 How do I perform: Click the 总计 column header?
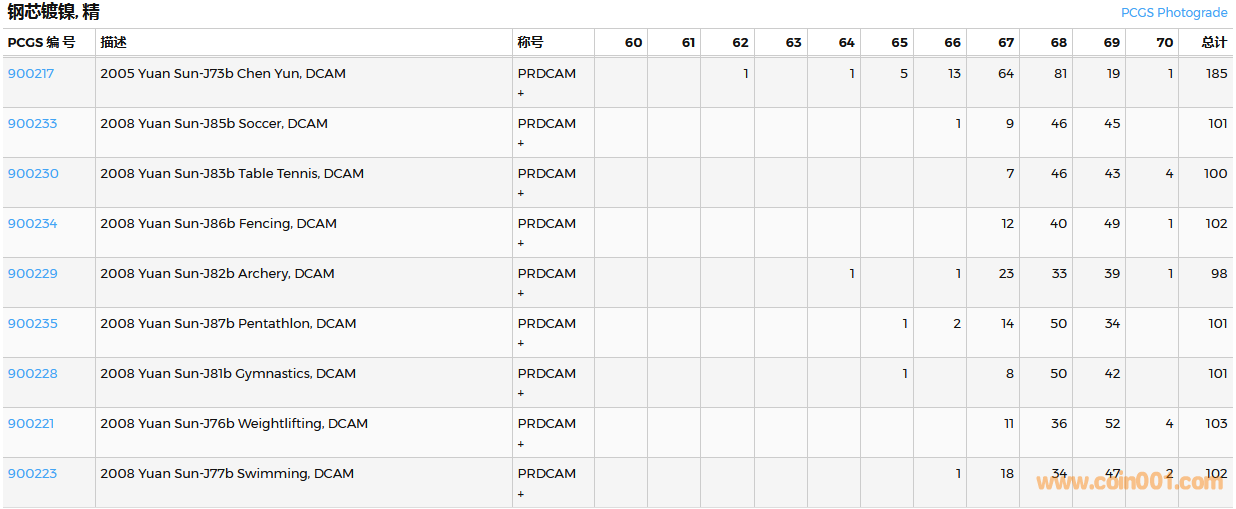tap(1214, 42)
